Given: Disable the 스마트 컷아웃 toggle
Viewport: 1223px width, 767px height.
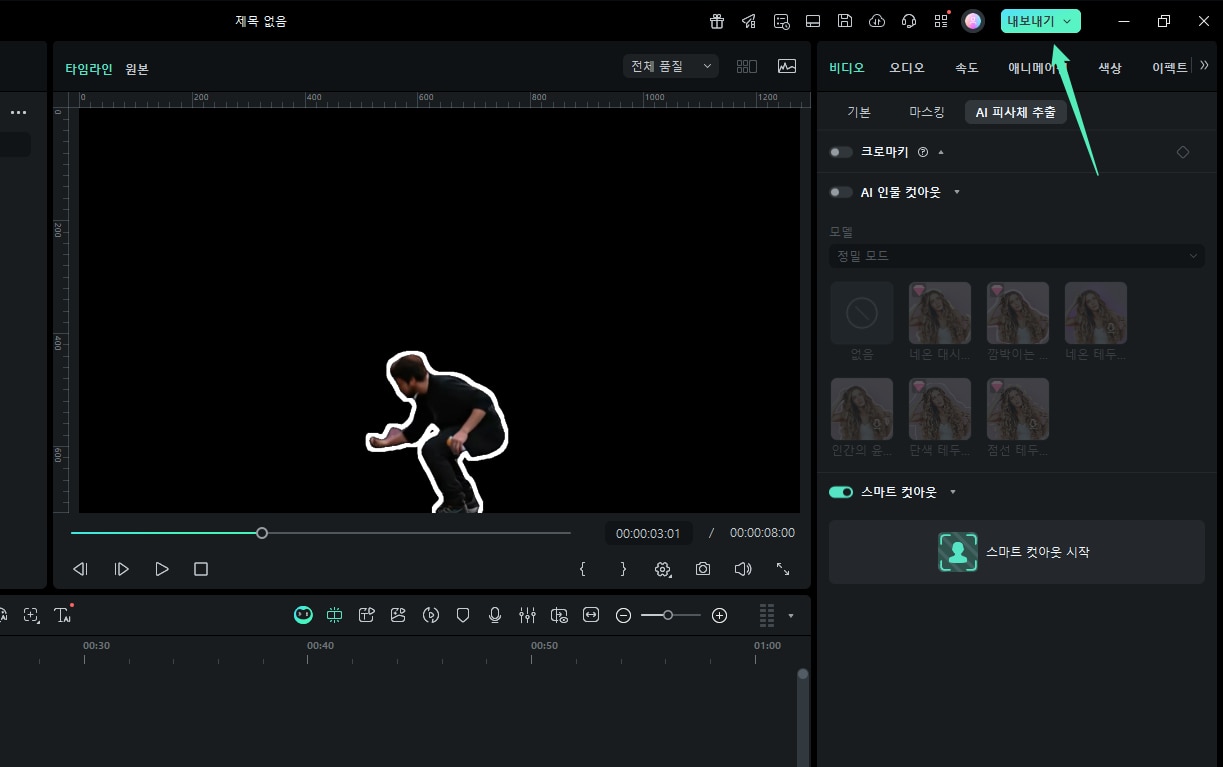Looking at the screenshot, I should click(840, 491).
